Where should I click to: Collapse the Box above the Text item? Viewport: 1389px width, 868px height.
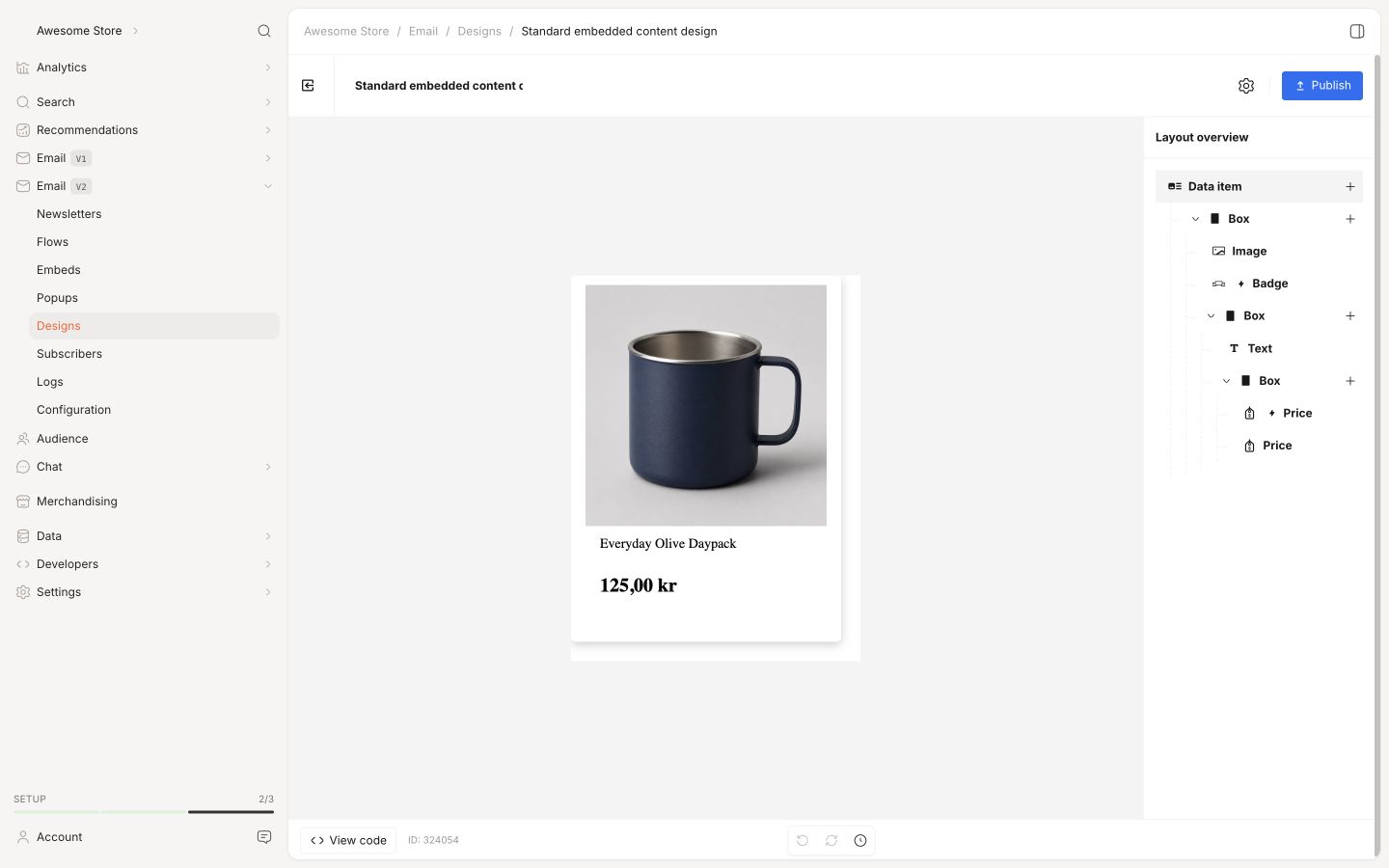[x=1212, y=316]
